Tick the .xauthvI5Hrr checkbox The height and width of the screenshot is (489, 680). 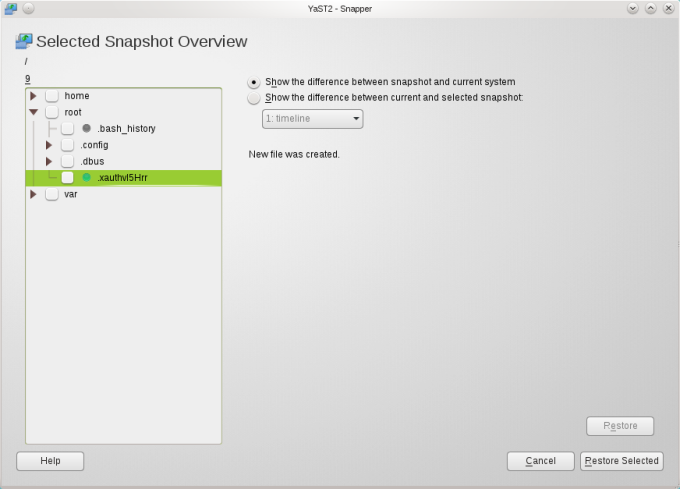click(x=67, y=177)
